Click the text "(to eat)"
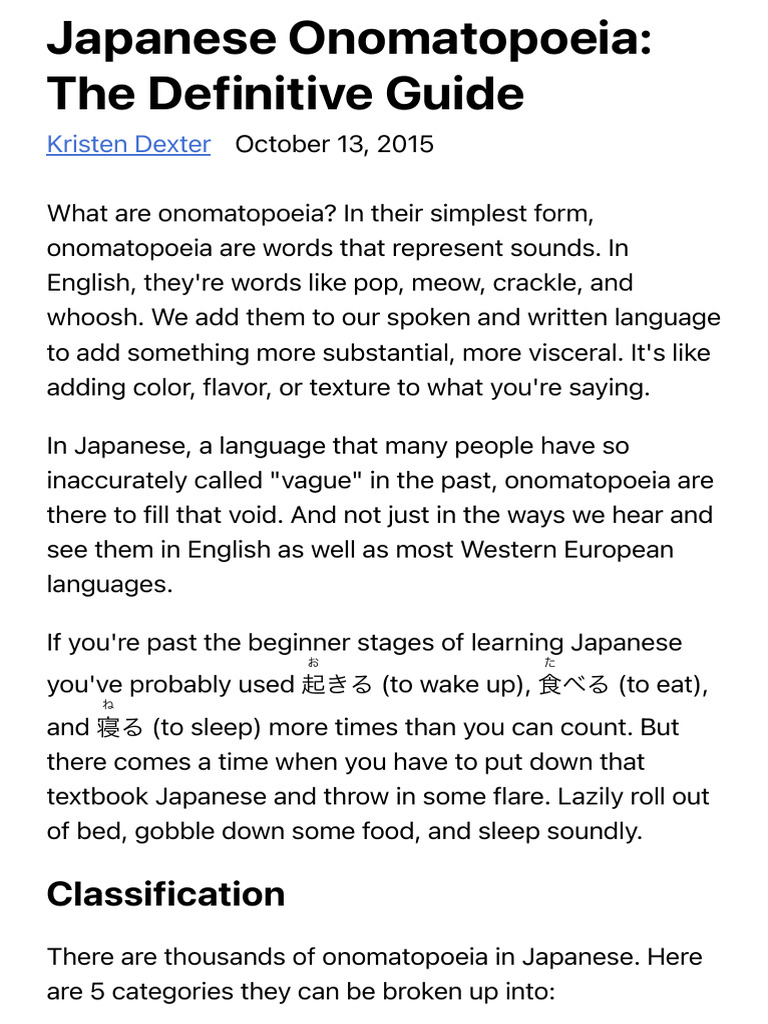 tap(663, 685)
